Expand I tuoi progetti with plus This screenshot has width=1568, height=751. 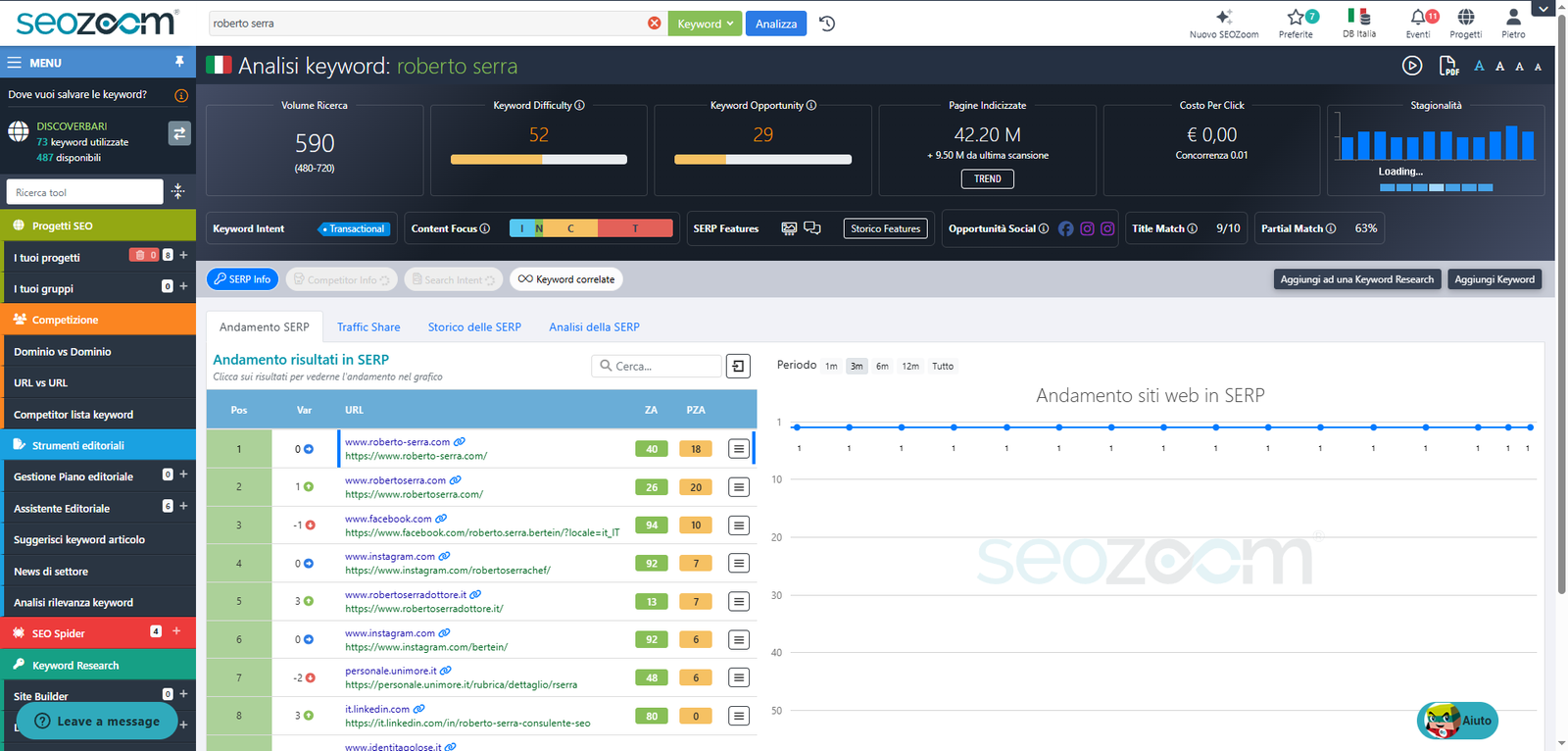(x=183, y=255)
